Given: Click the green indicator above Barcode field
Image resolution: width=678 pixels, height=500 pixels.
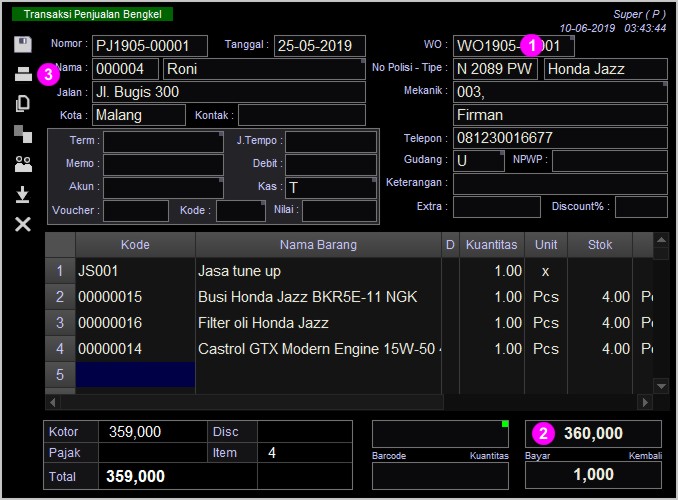Looking at the screenshot, I should point(505,424).
